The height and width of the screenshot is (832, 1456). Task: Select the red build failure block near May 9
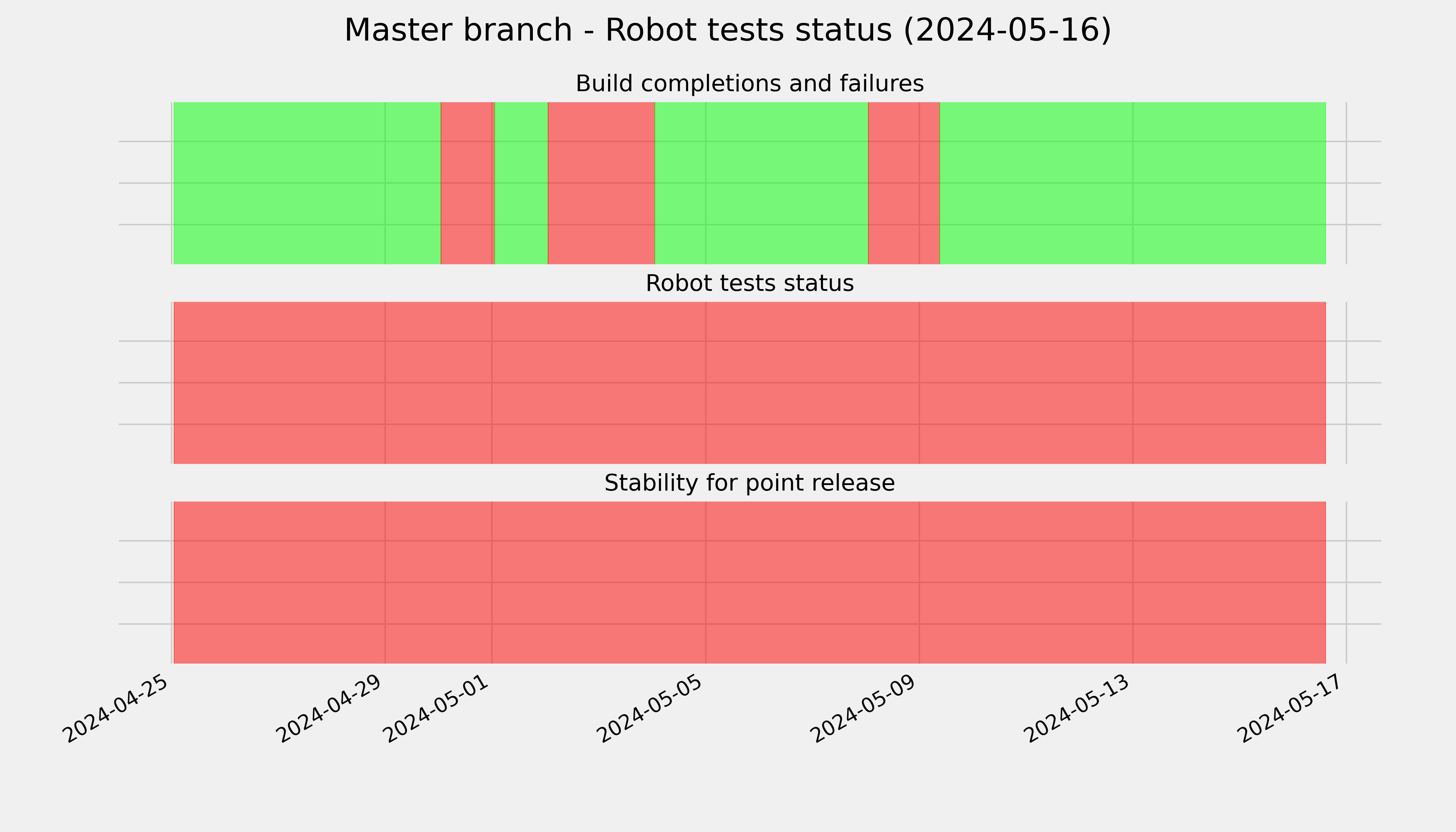[904, 183]
